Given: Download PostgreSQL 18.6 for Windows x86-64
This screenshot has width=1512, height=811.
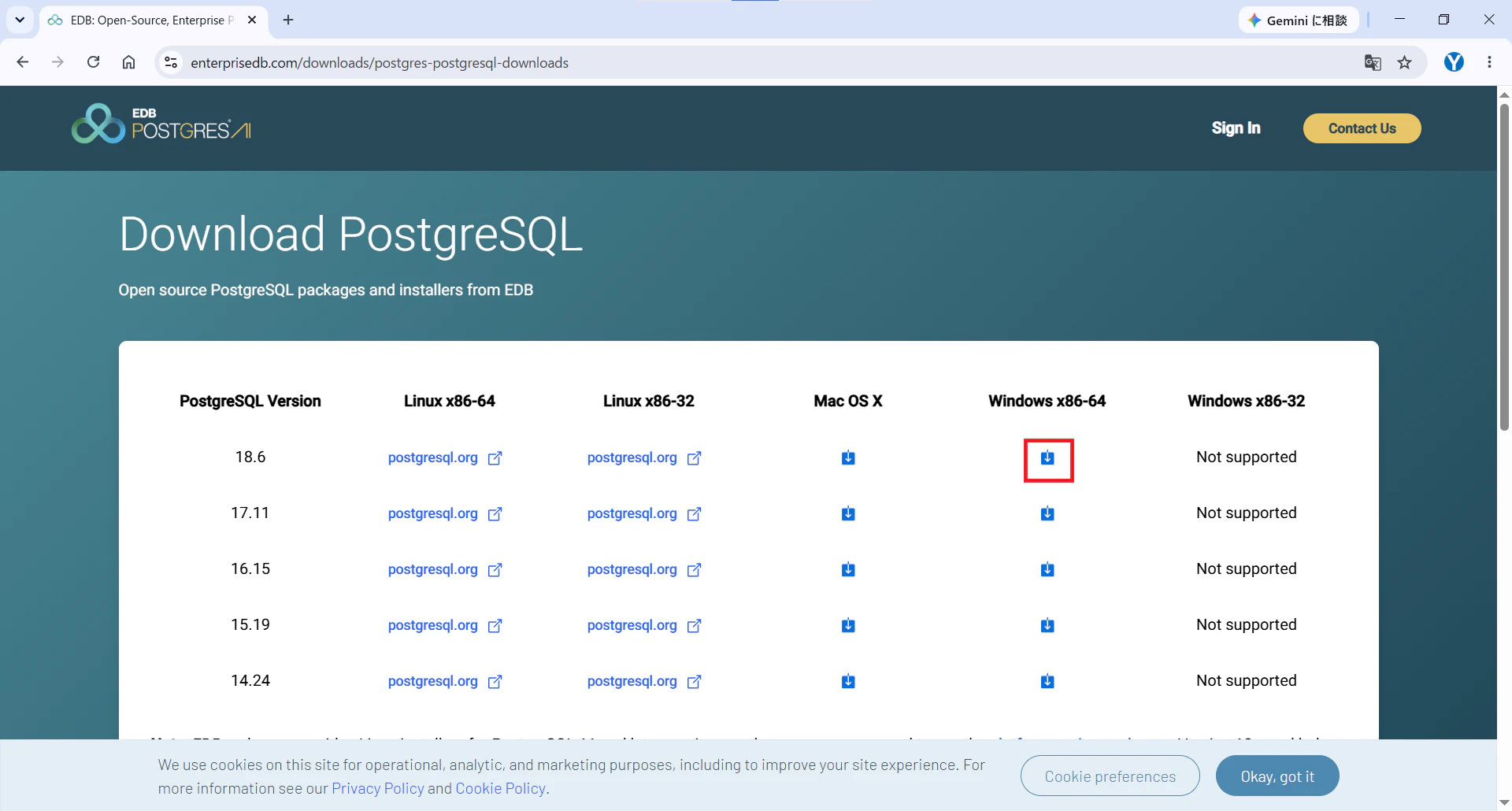Looking at the screenshot, I should (x=1047, y=457).
